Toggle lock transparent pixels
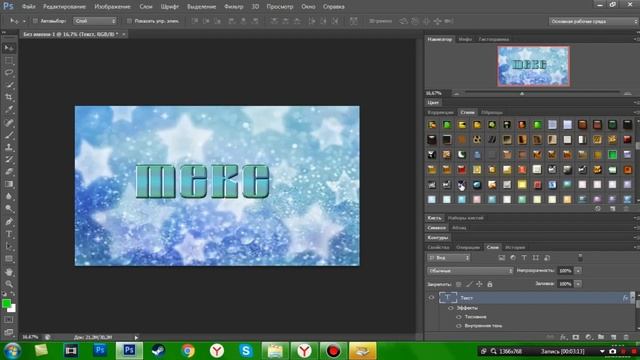Image resolution: width=640 pixels, height=360 pixels. (459, 284)
